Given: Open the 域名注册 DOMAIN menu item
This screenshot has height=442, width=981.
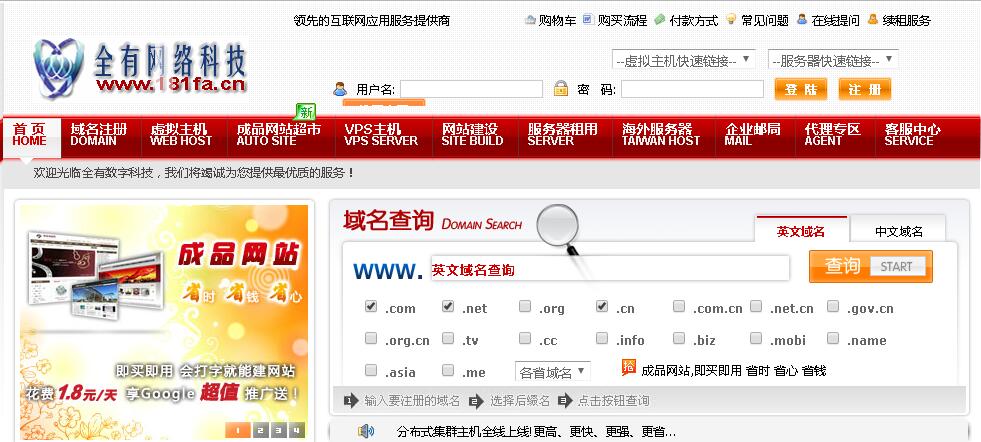Looking at the screenshot, I should [99, 135].
